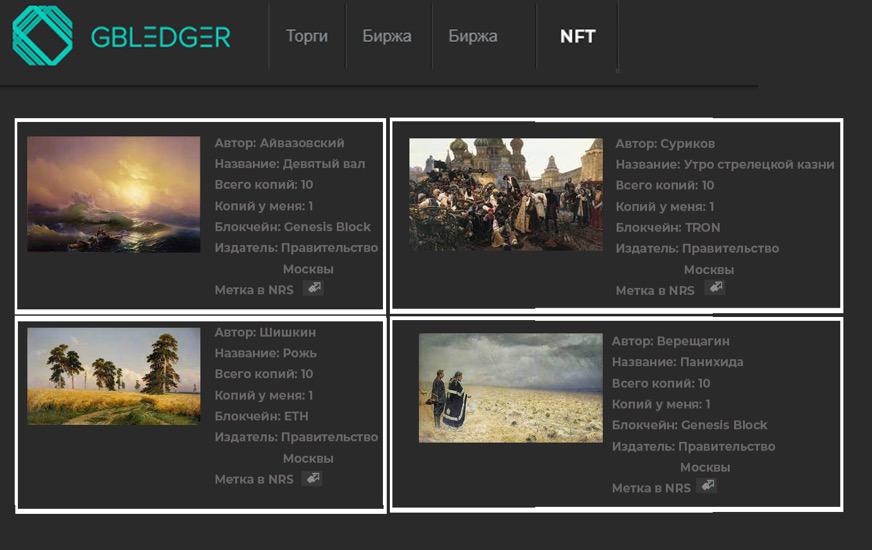Open the NRS tag icon for Верещагин's Панихида

(707, 486)
